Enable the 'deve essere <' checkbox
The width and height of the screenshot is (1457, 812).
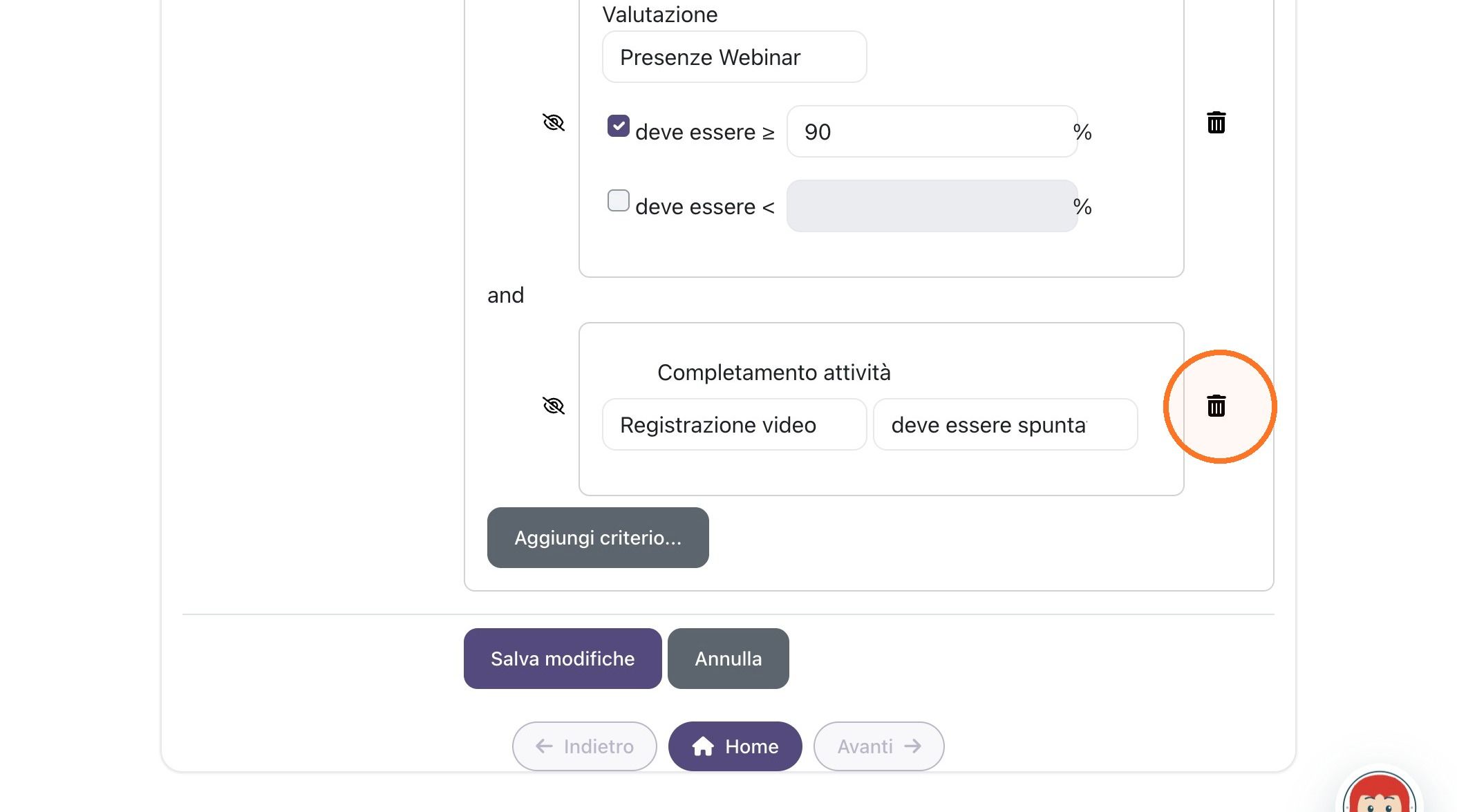pos(618,200)
